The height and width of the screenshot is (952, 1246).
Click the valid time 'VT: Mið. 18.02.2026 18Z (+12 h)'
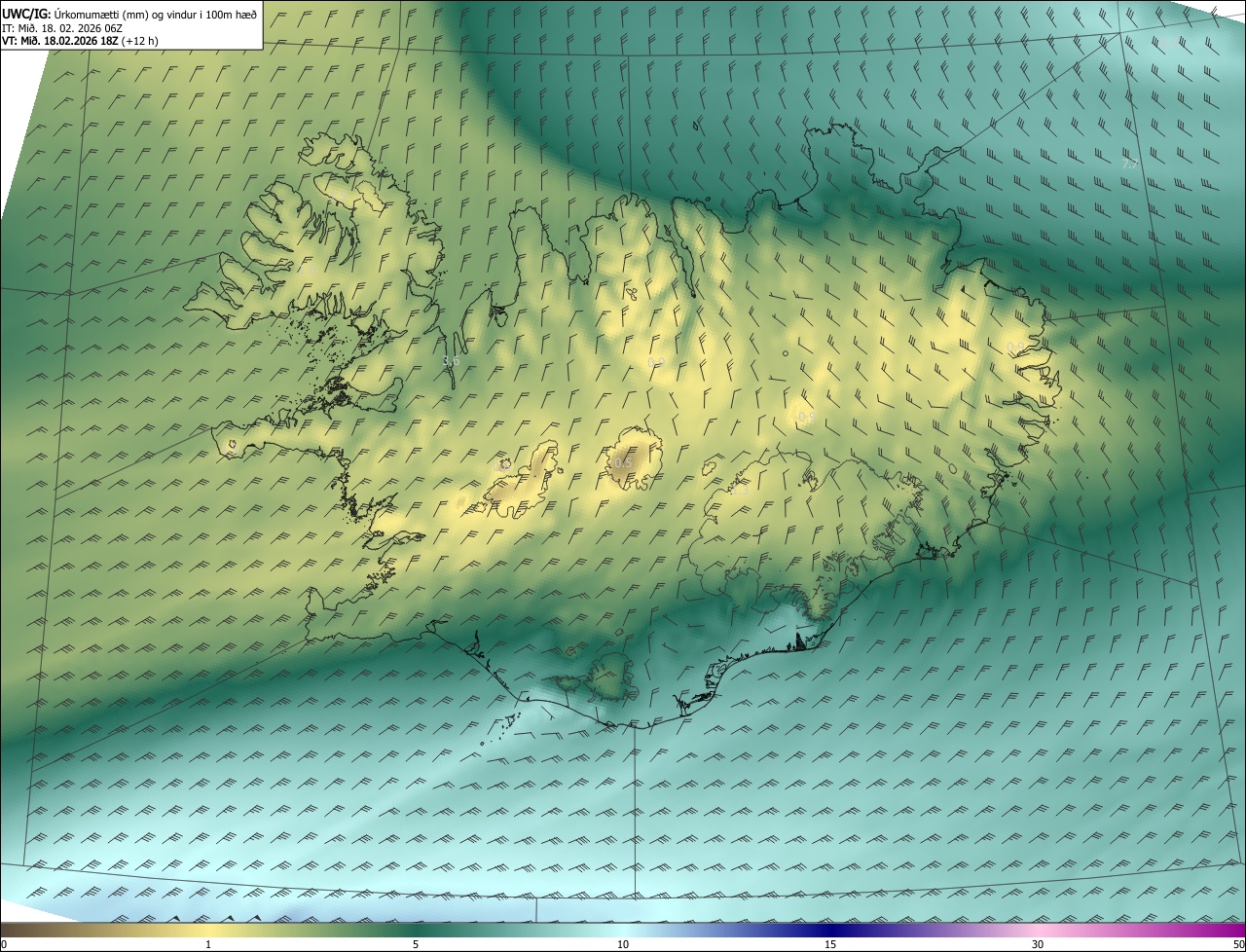pyautogui.click(x=80, y=40)
